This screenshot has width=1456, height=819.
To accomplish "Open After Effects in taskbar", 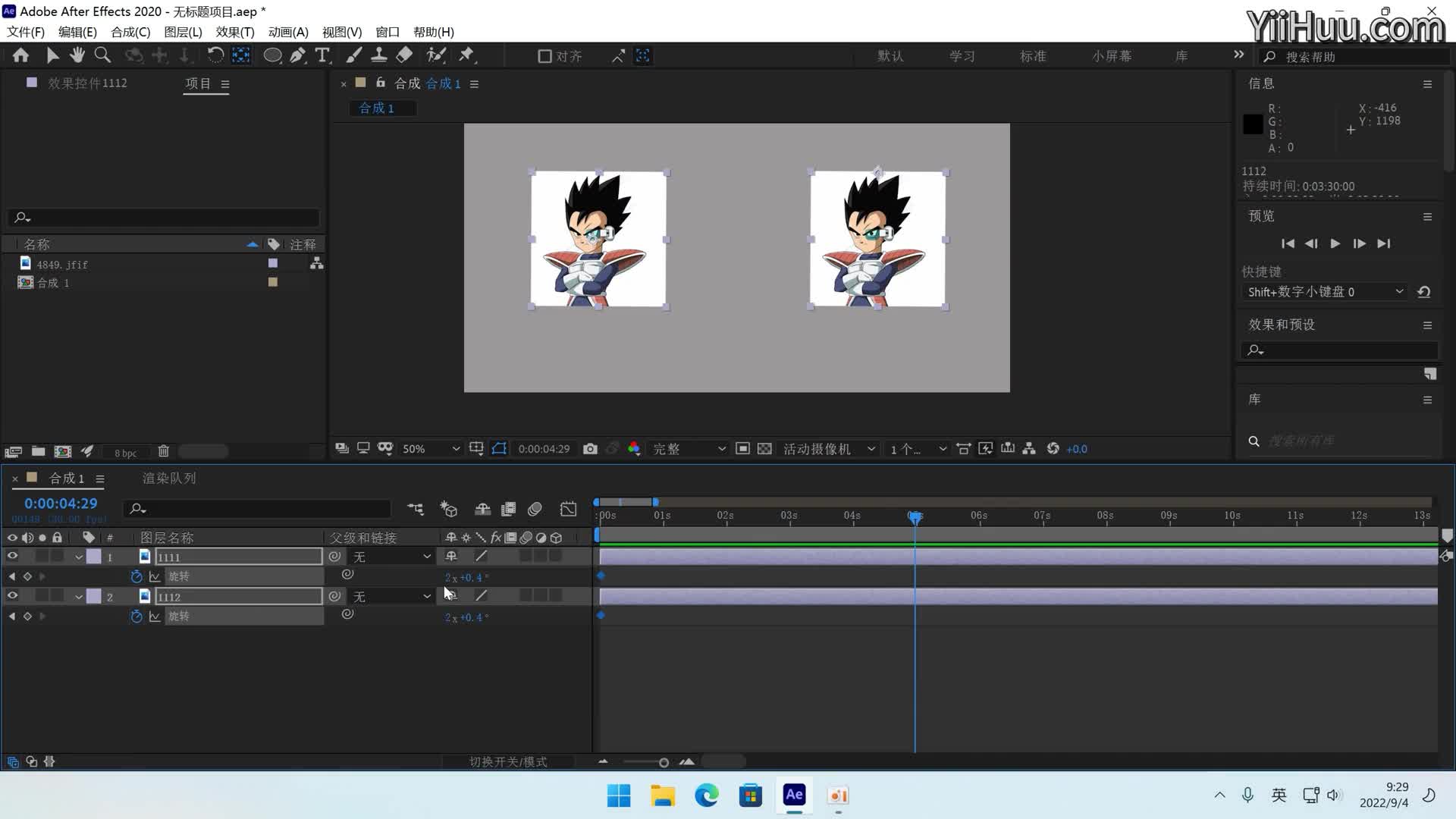I will [794, 795].
